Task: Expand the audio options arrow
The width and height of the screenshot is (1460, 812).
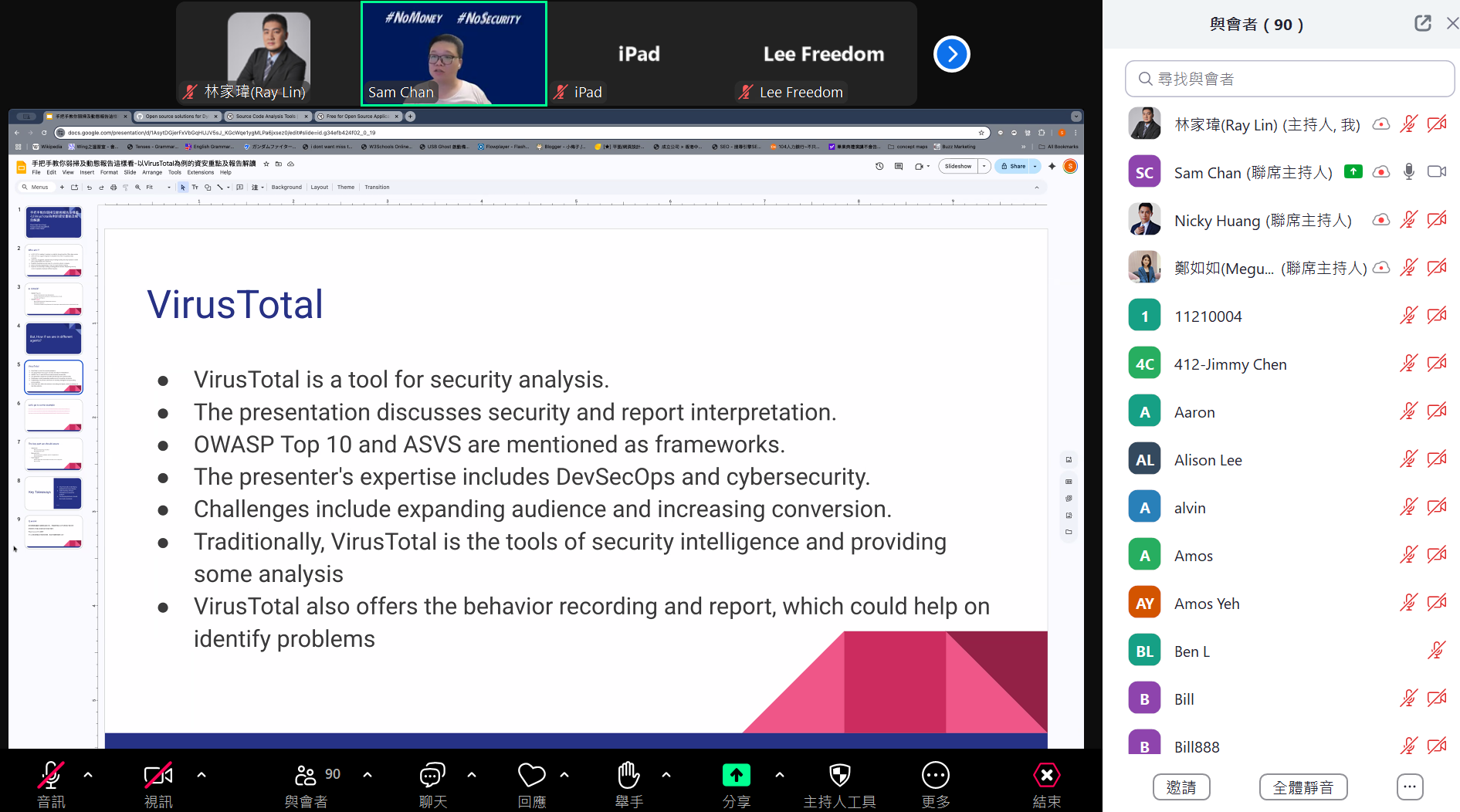Action: [x=88, y=774]
